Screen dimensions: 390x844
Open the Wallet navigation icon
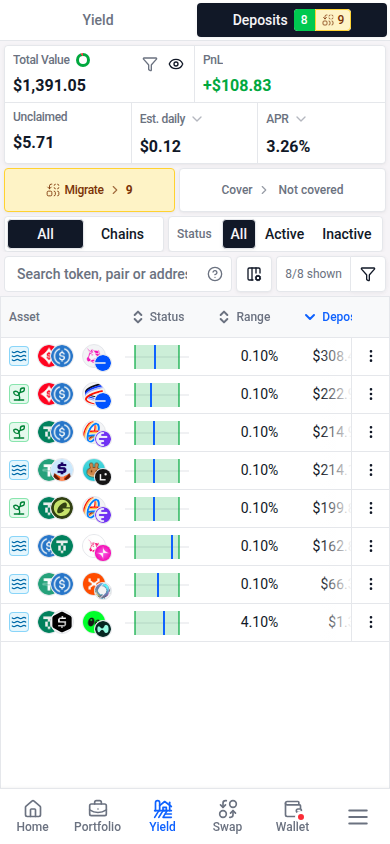point(293,808)
